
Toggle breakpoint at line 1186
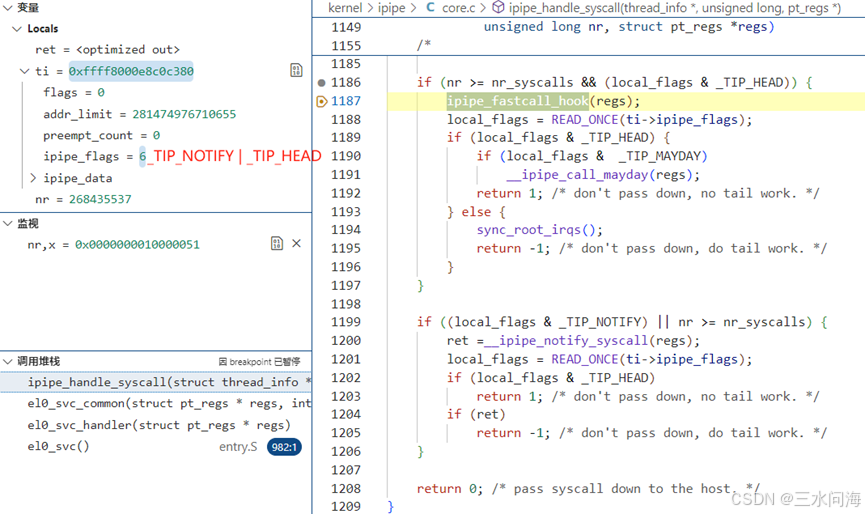coord(322,83)
